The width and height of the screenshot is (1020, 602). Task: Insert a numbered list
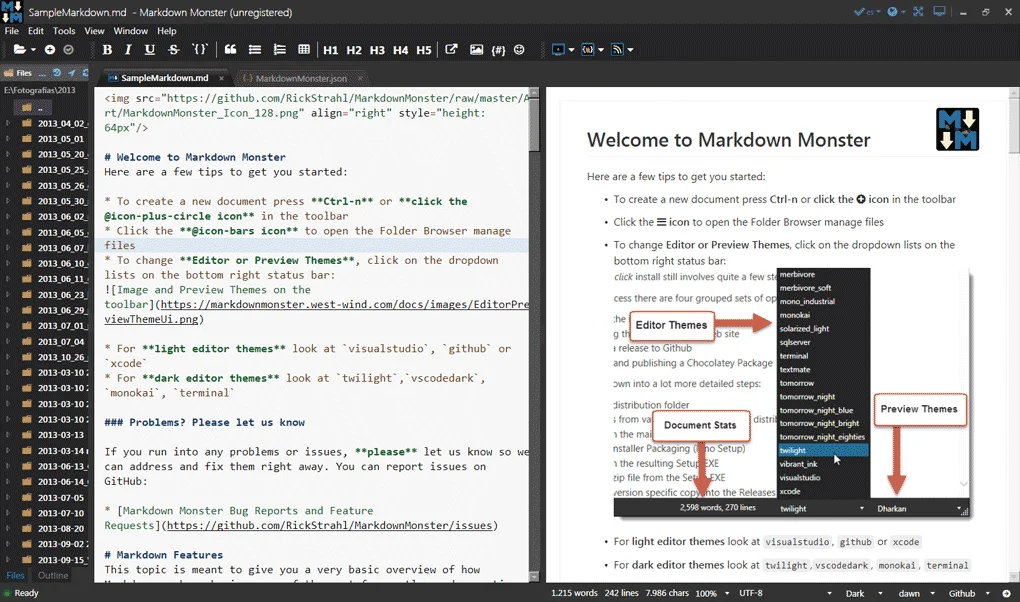(278, 49)
